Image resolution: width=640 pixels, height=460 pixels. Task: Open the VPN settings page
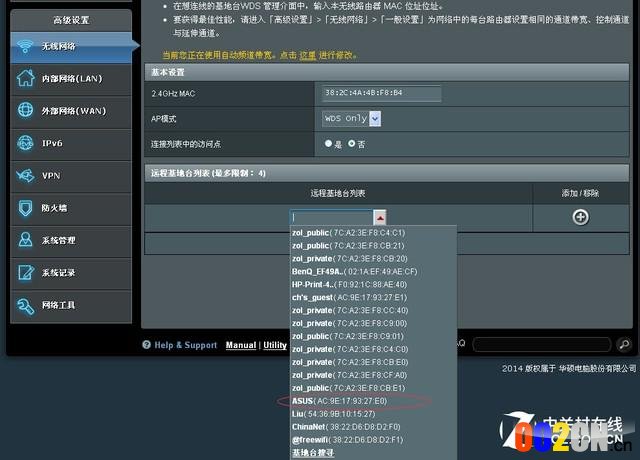pyautogui.click(x=71, y=176)
